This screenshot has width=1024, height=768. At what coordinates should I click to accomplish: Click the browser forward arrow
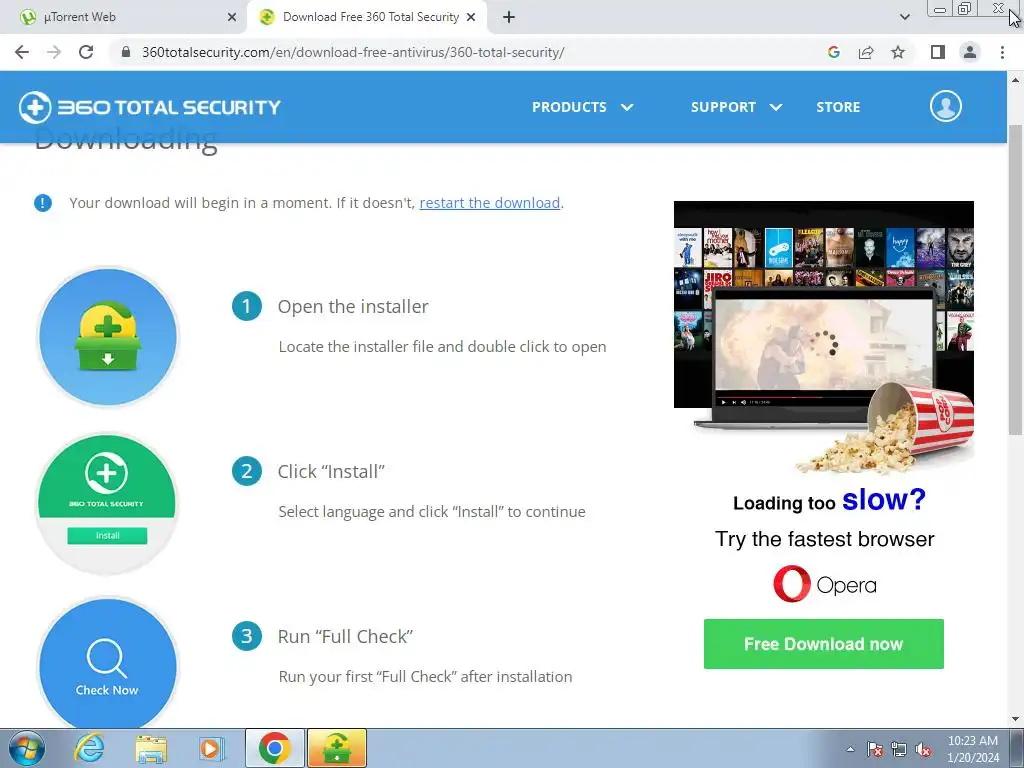click(x=54, y=52)
